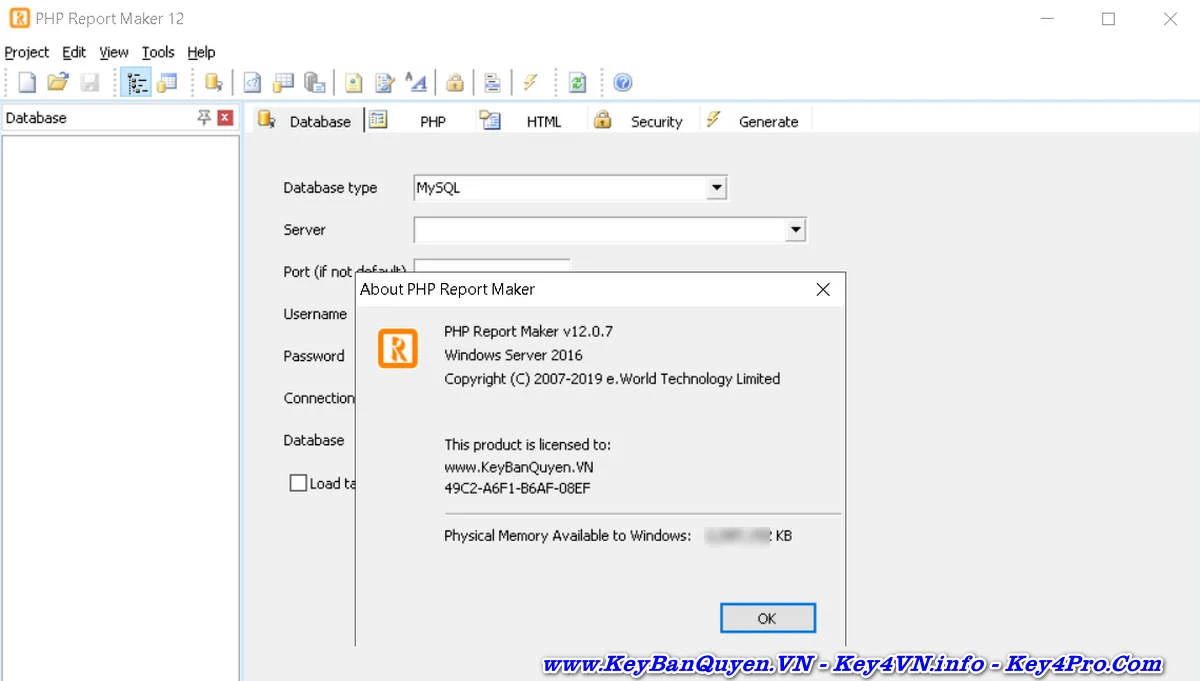
Task: Click the Port input field
Action: click(492, 266)
